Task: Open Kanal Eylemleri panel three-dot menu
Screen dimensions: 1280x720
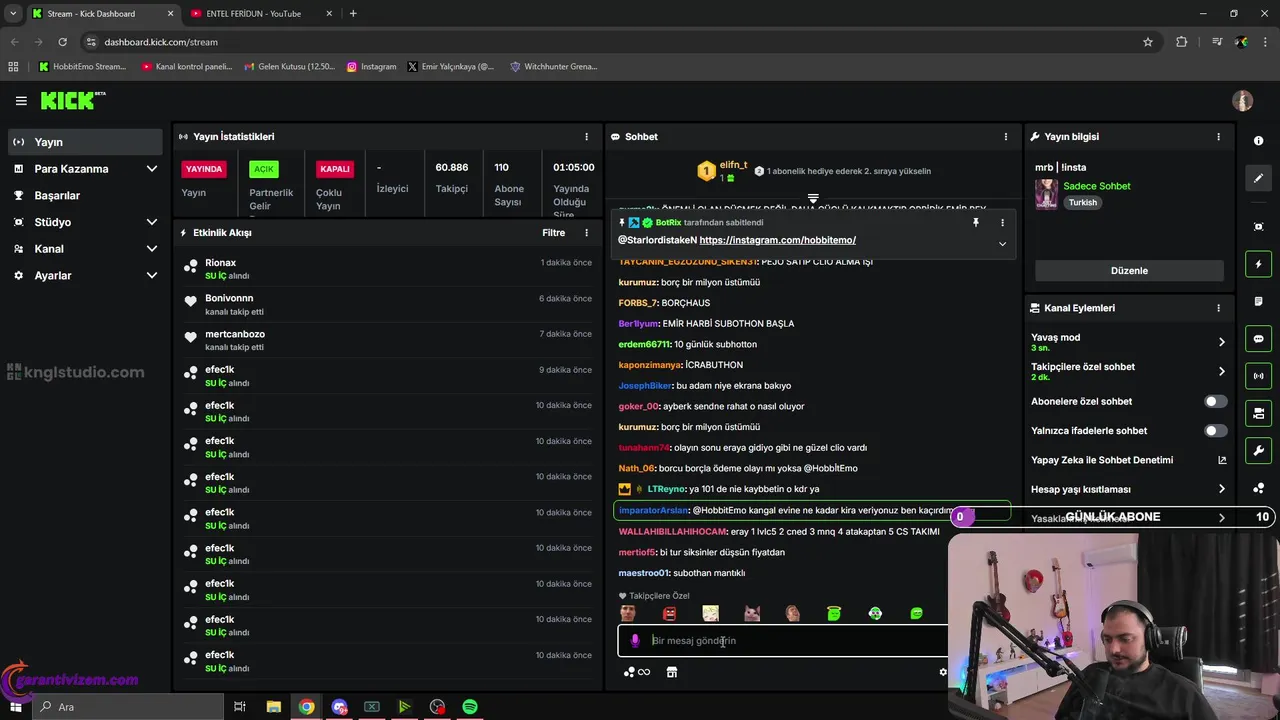Action: pos(1218,308)
